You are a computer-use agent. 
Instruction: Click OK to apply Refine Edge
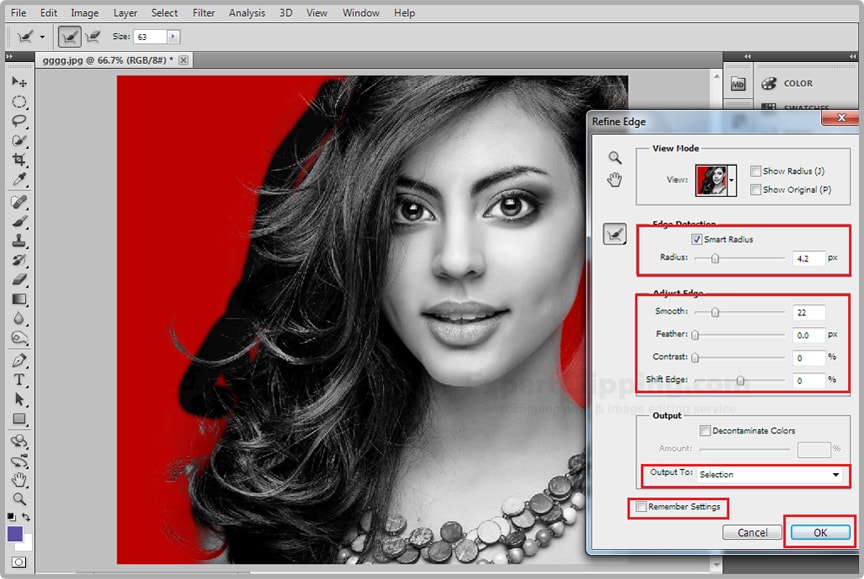coord(819,532)
